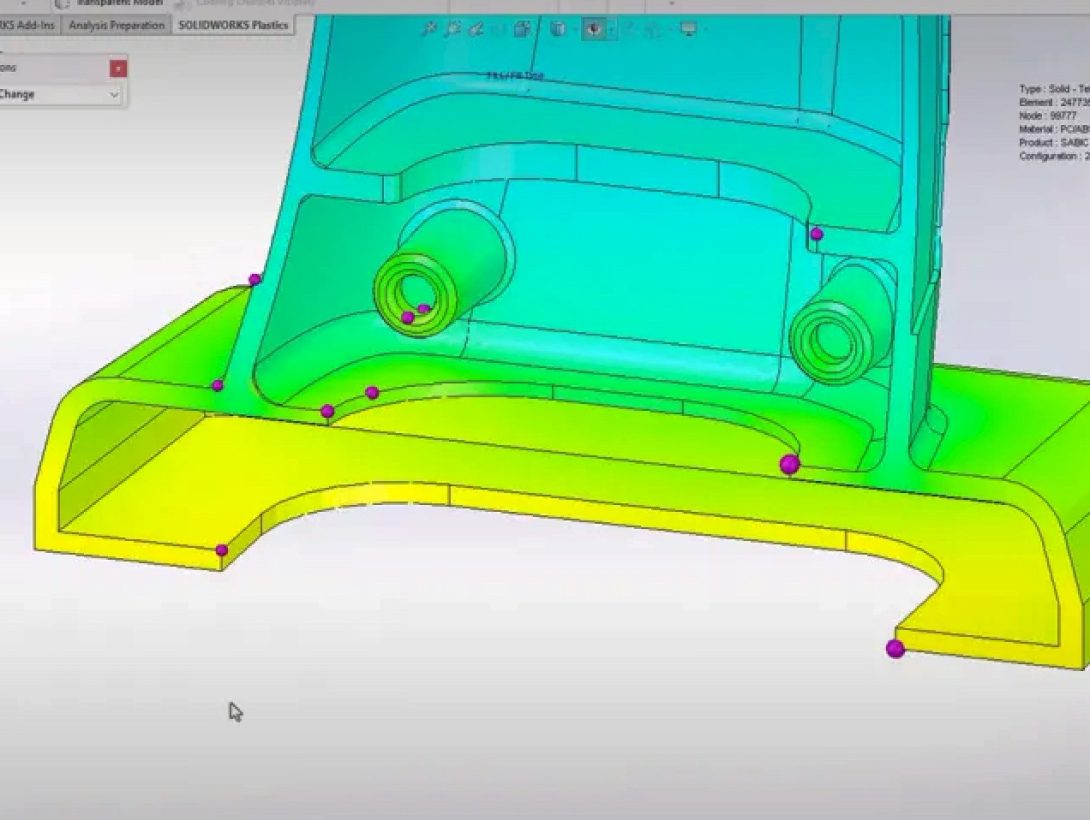The height and width of the screenshot is (820, 1090).
Task: Click the Transparent Model button label
Action: tap(120, 3)
